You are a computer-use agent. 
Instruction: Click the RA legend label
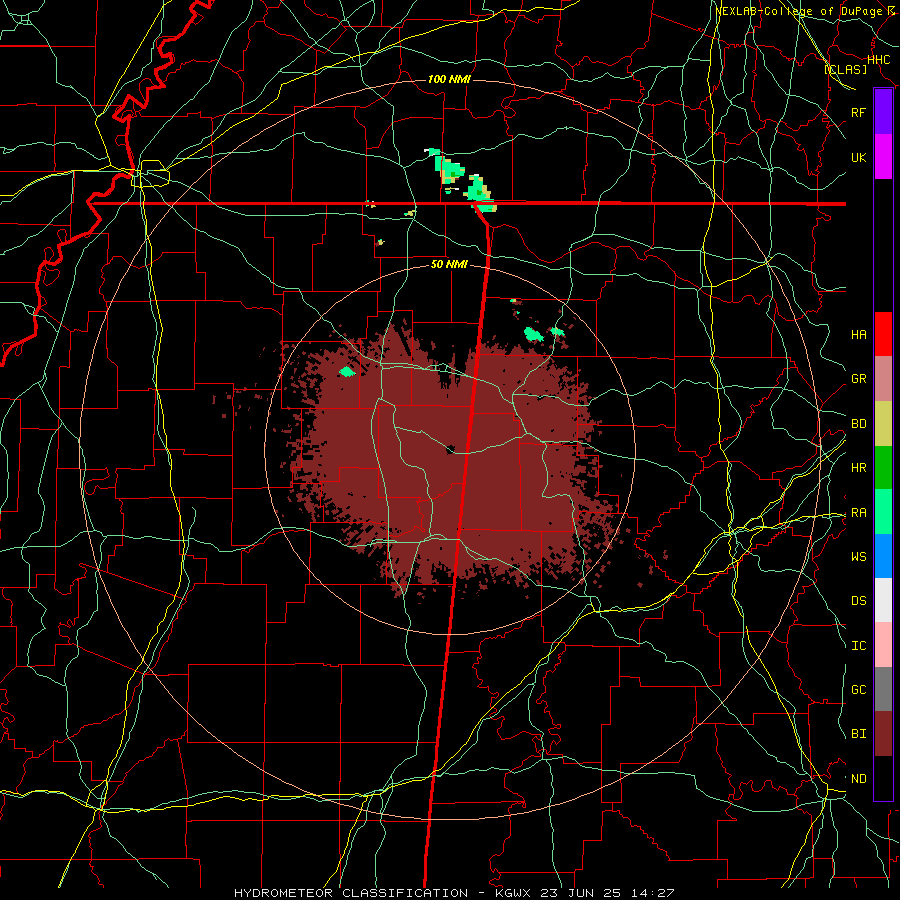click(x=859, y=513)
